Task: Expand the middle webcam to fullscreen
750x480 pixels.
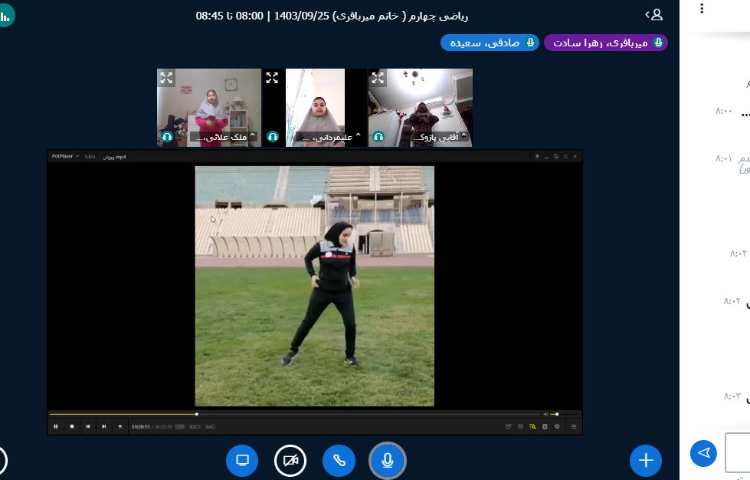Action: tap(272, 78)
